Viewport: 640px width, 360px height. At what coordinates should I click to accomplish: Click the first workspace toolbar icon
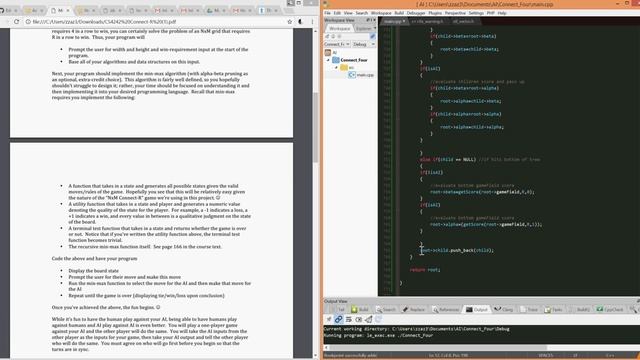coord(327,36)
